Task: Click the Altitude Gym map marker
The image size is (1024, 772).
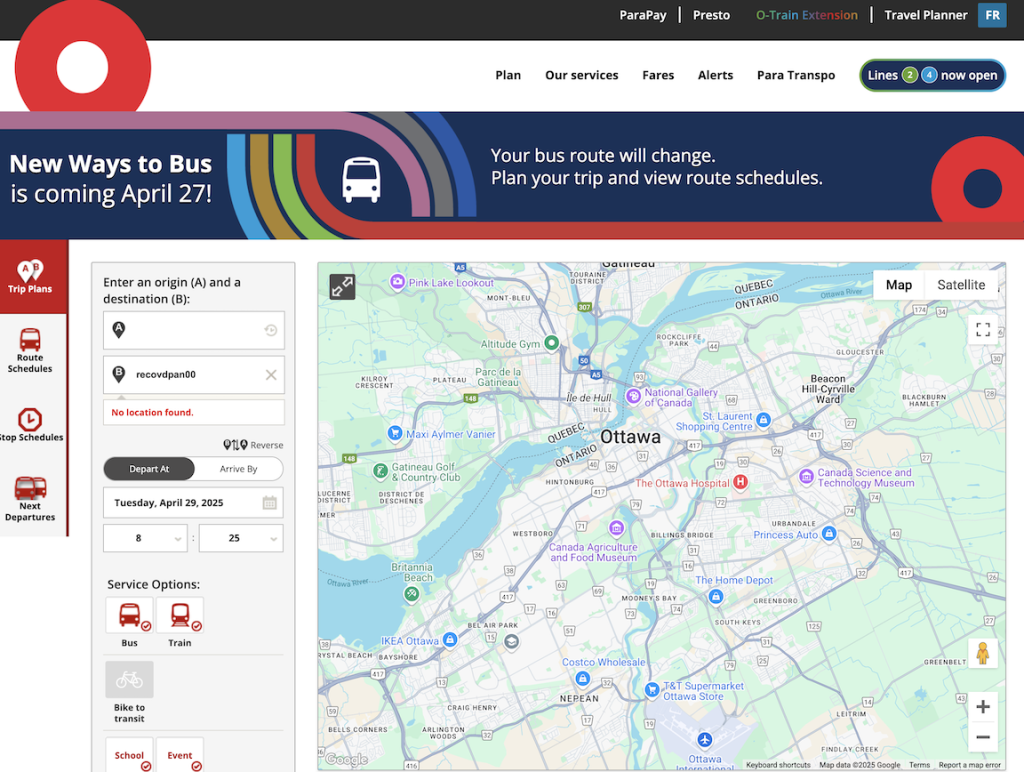Action: [x=552, y=342]
